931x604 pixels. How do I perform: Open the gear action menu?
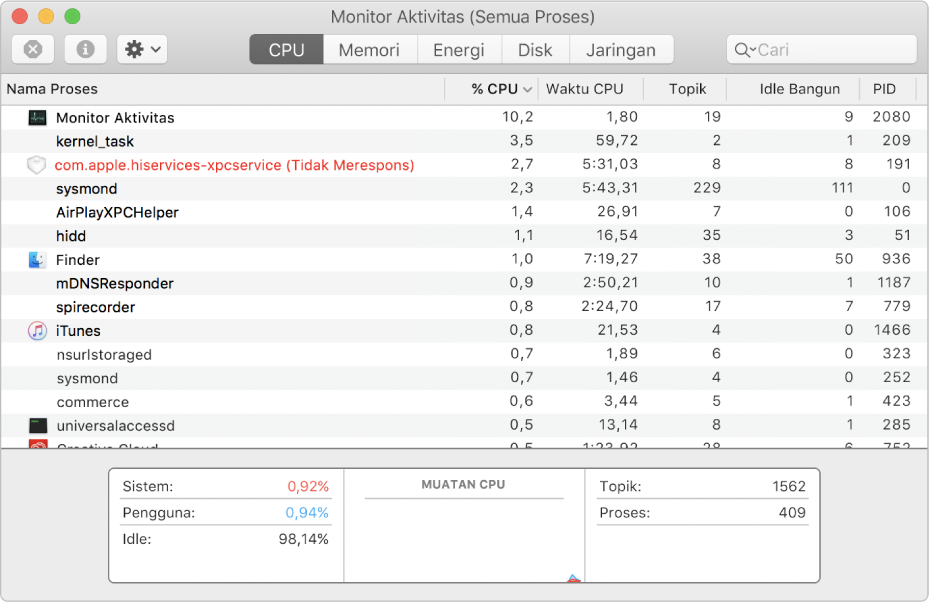click(x=142, y=49)
